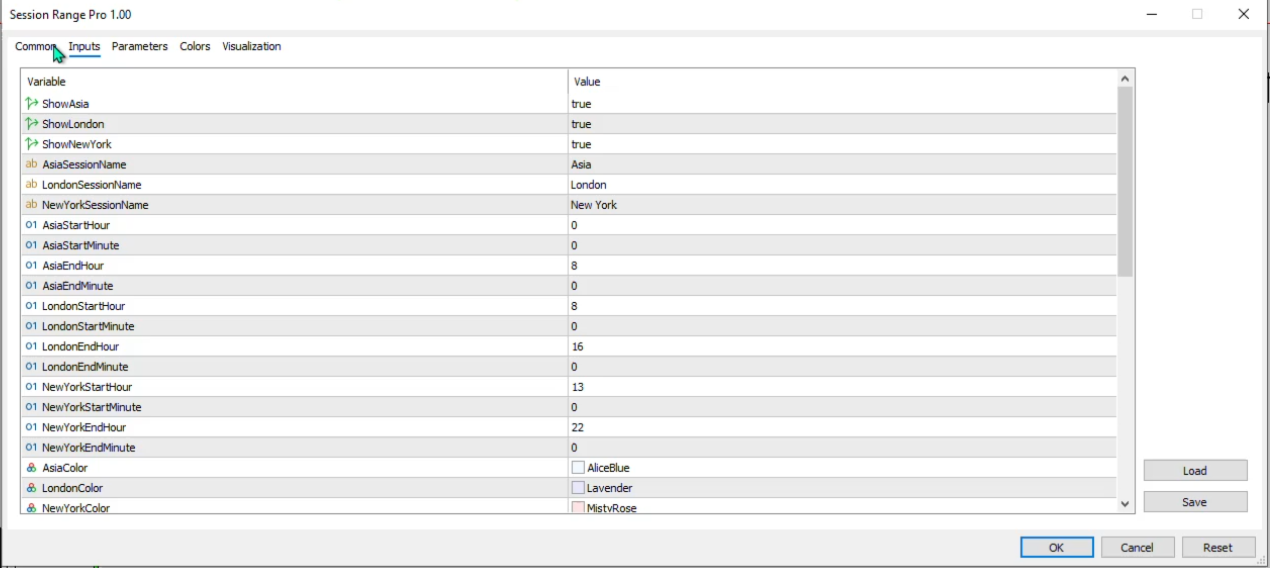Click the AliceBlue color swatch

tap(578, 468)
